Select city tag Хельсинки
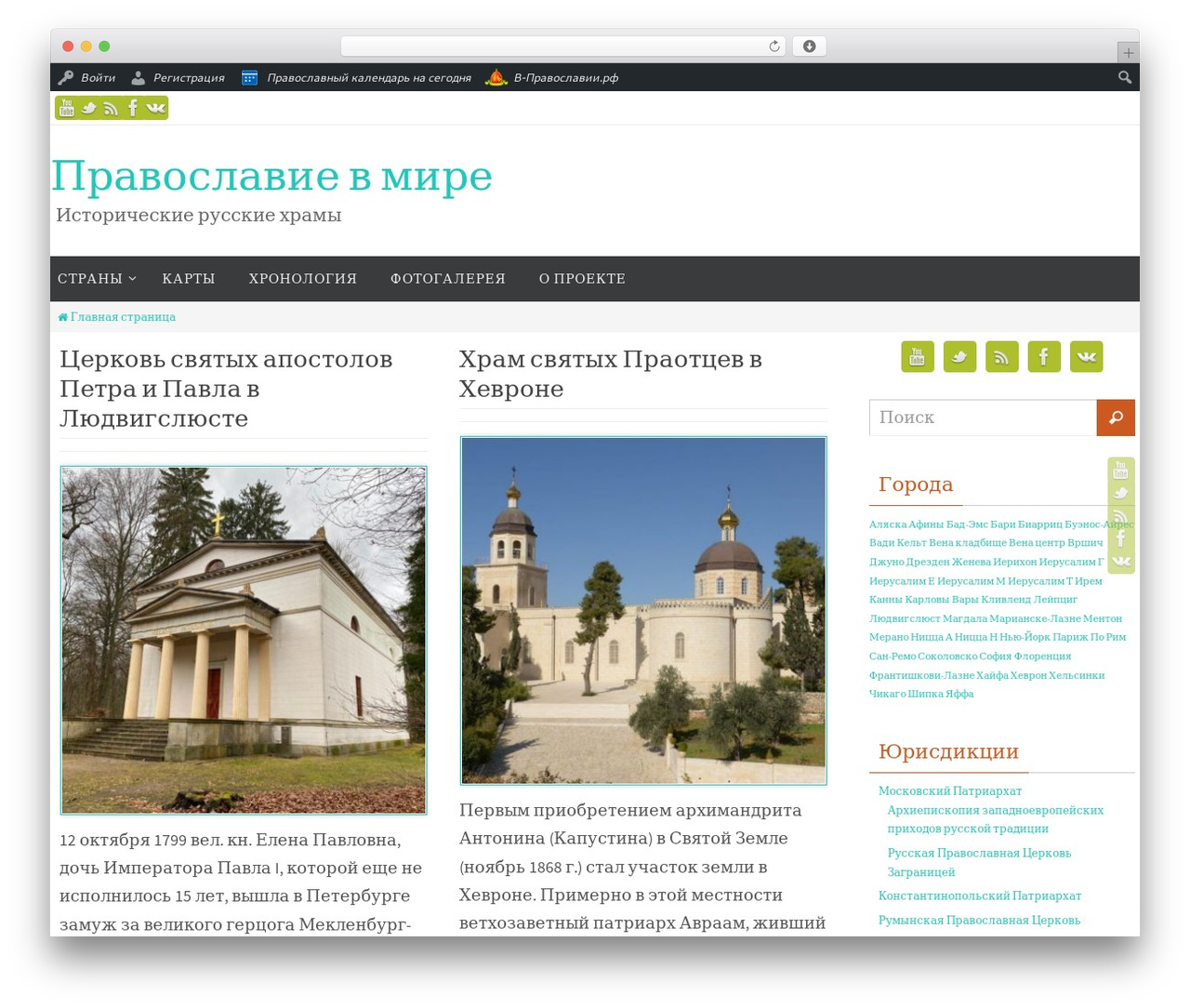The width and height of the screenshot is (1190, 1008). click(x=1077, y=675)
